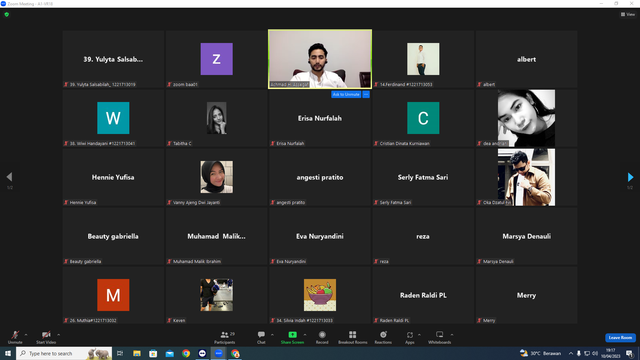Open Mail app from taskbar

click(169, 353)
